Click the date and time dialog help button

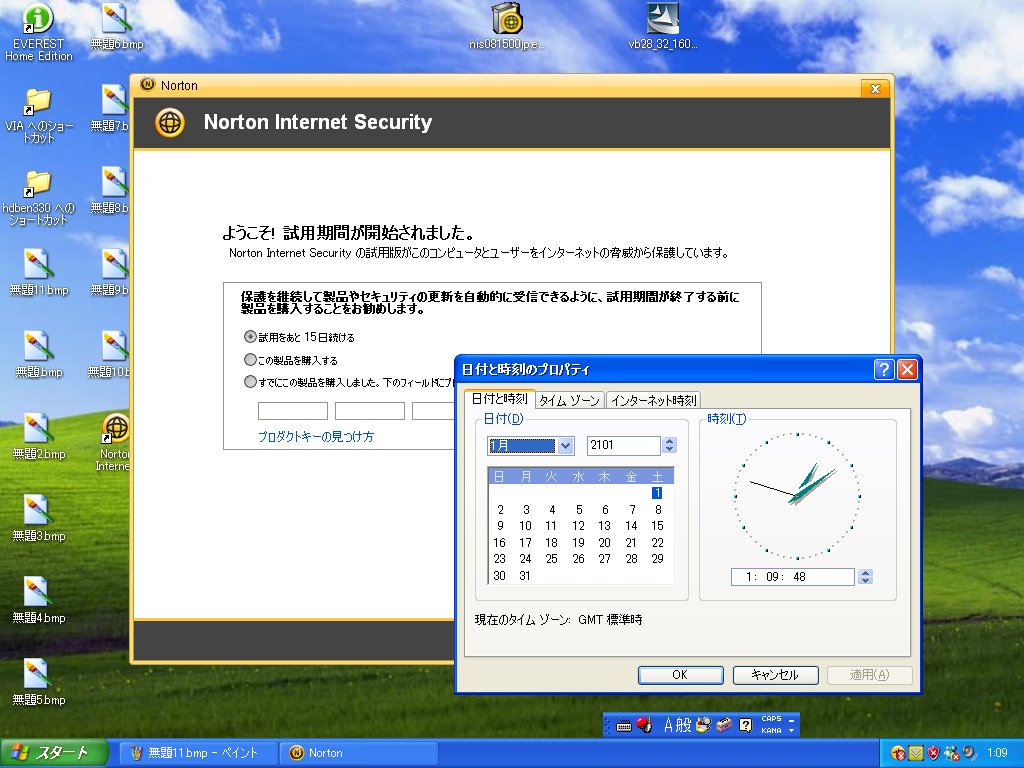(884, 370)
